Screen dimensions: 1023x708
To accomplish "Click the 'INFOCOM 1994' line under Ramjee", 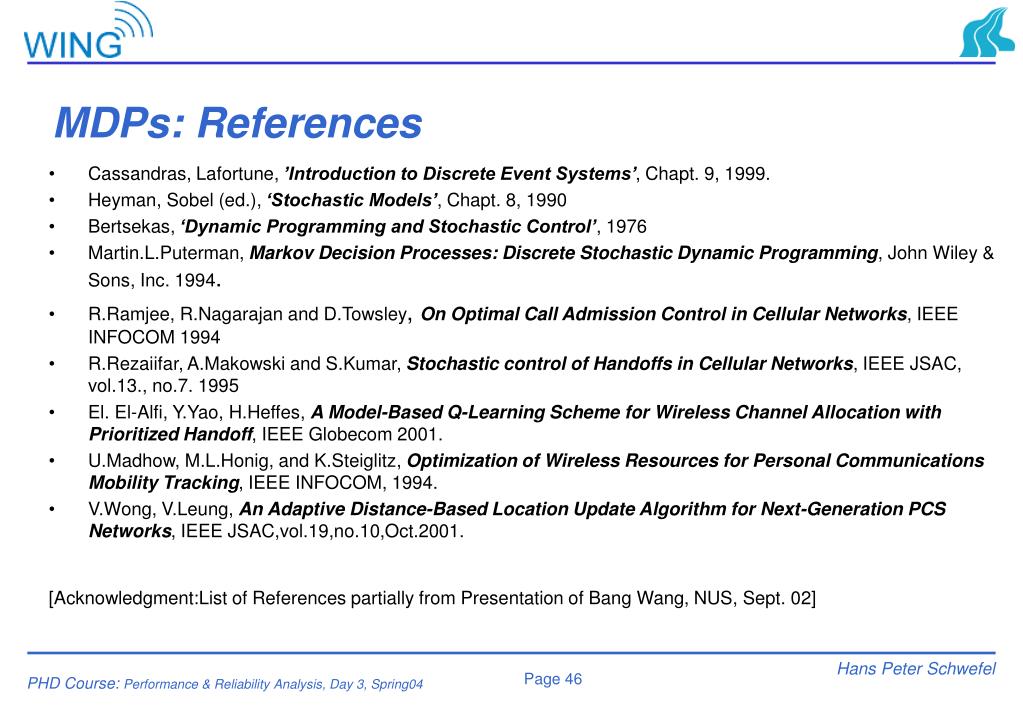I will 154,337.
